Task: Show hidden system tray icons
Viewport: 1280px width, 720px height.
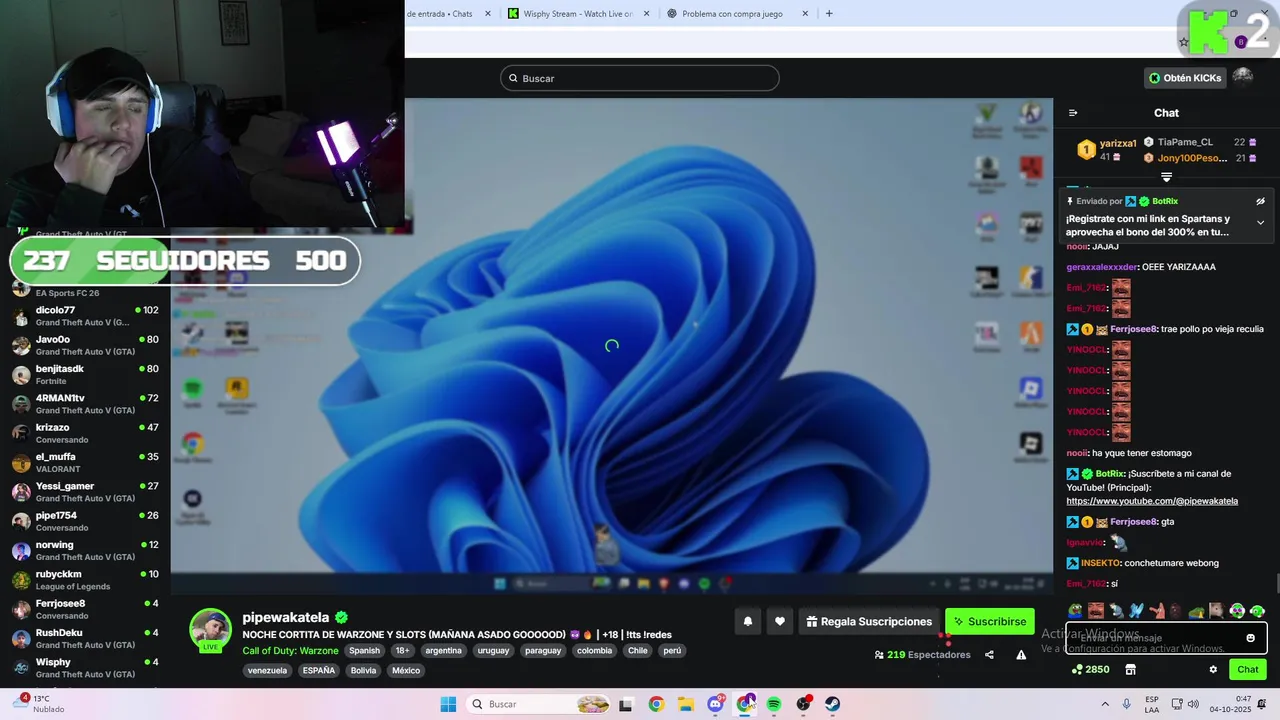Action: (x=1105, y=704)
